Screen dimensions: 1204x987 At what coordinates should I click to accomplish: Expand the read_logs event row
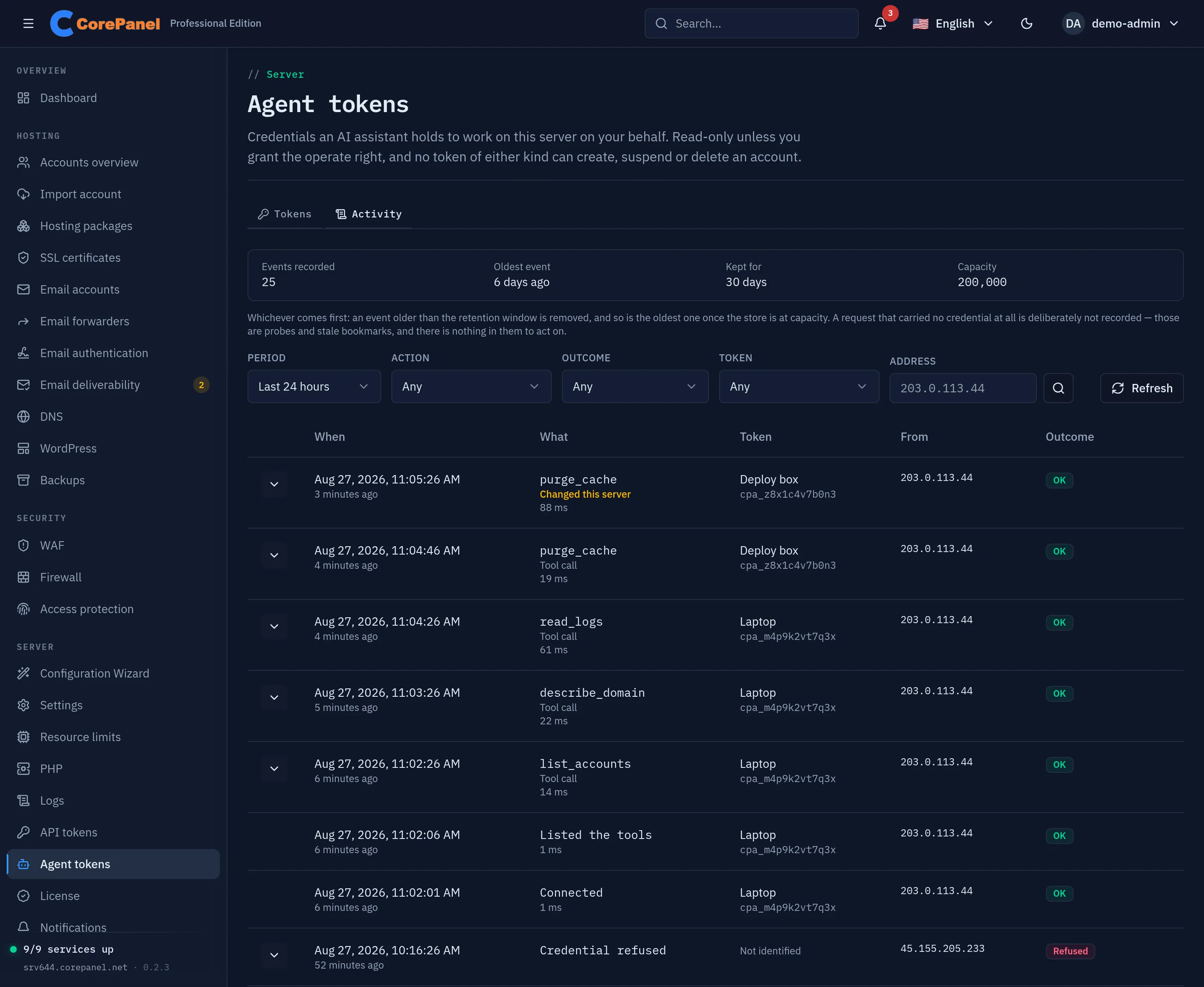[x=274, y=626]
